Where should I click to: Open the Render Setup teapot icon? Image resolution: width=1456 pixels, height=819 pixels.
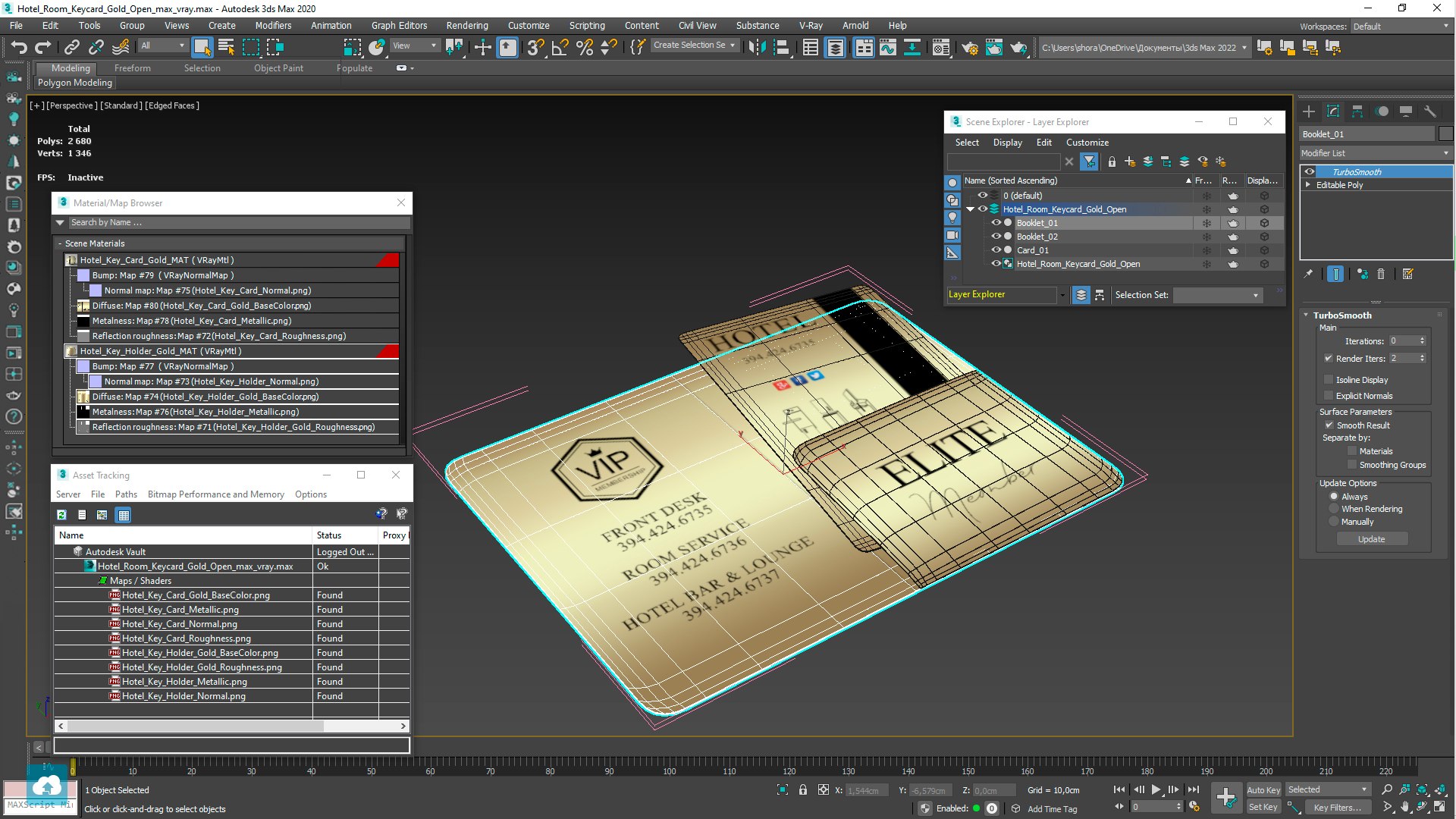pos(970,48)
